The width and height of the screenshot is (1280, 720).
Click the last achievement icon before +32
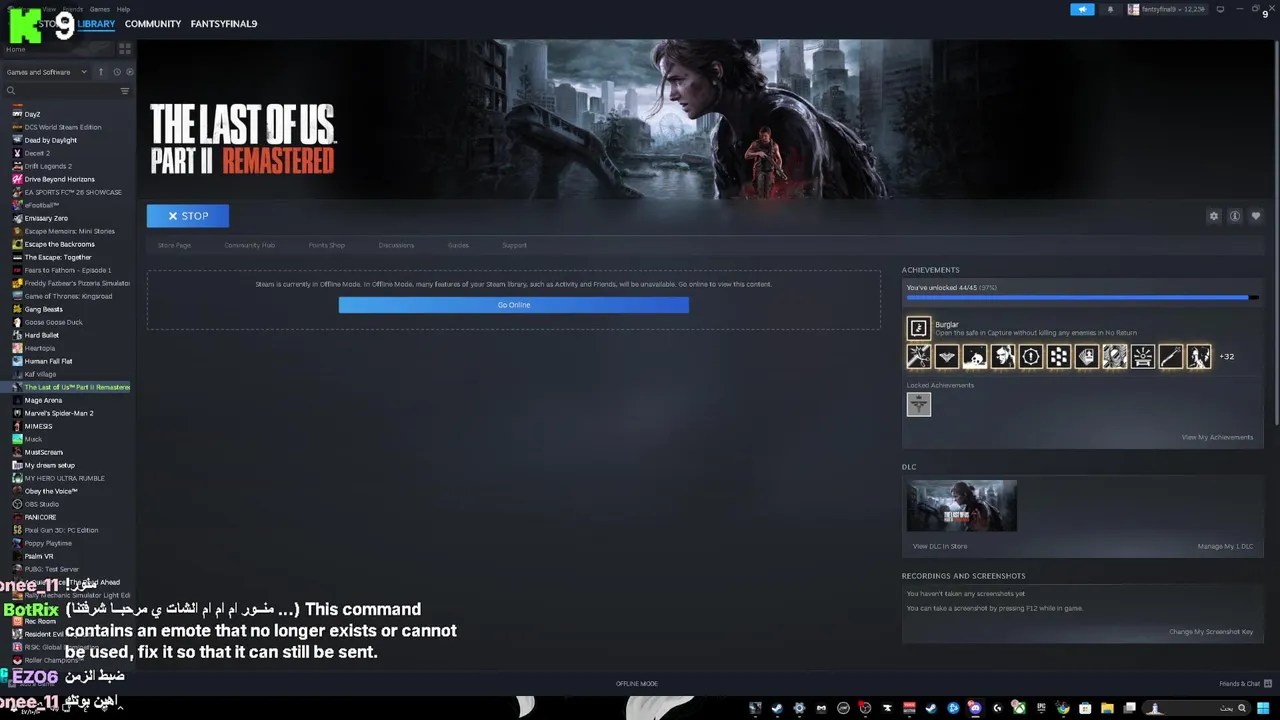pyautogui.click(x=1198, y=356)
